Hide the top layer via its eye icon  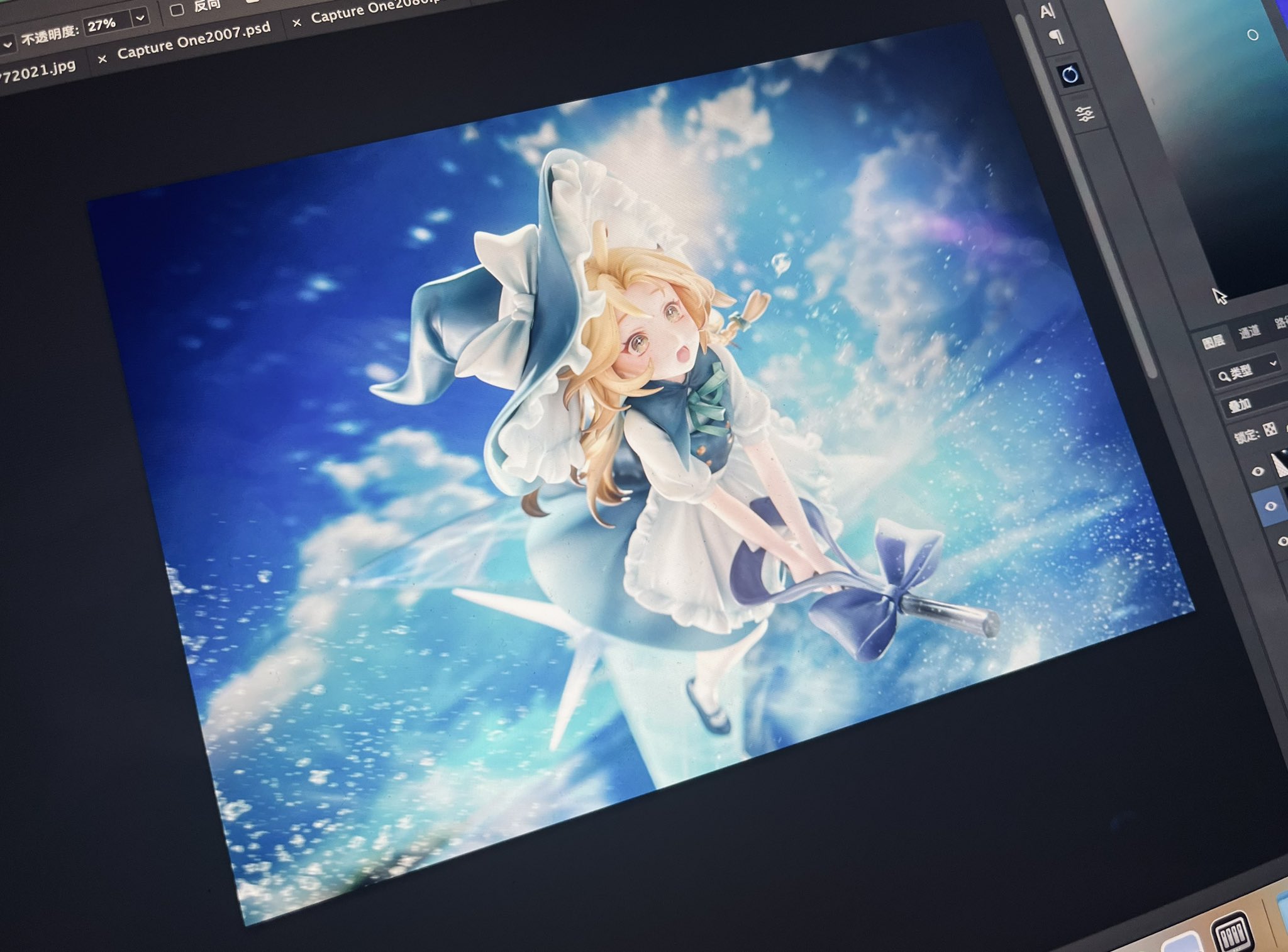[x=1258, y=472]
